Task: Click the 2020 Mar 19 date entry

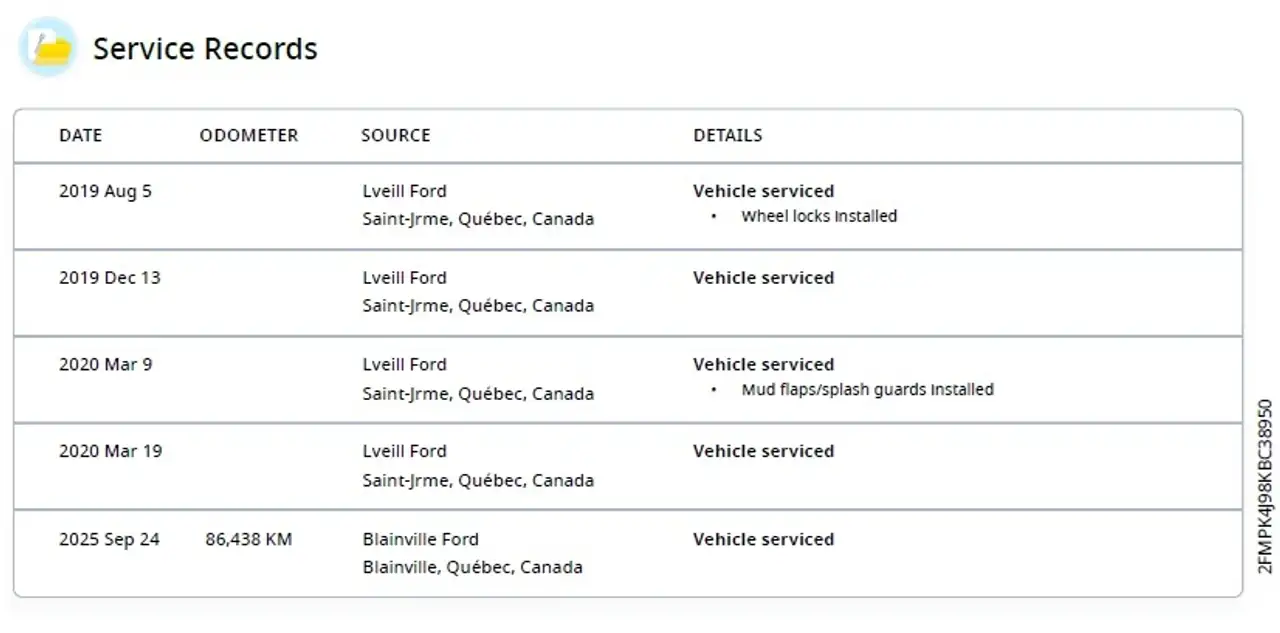Action: coord(110,451)
